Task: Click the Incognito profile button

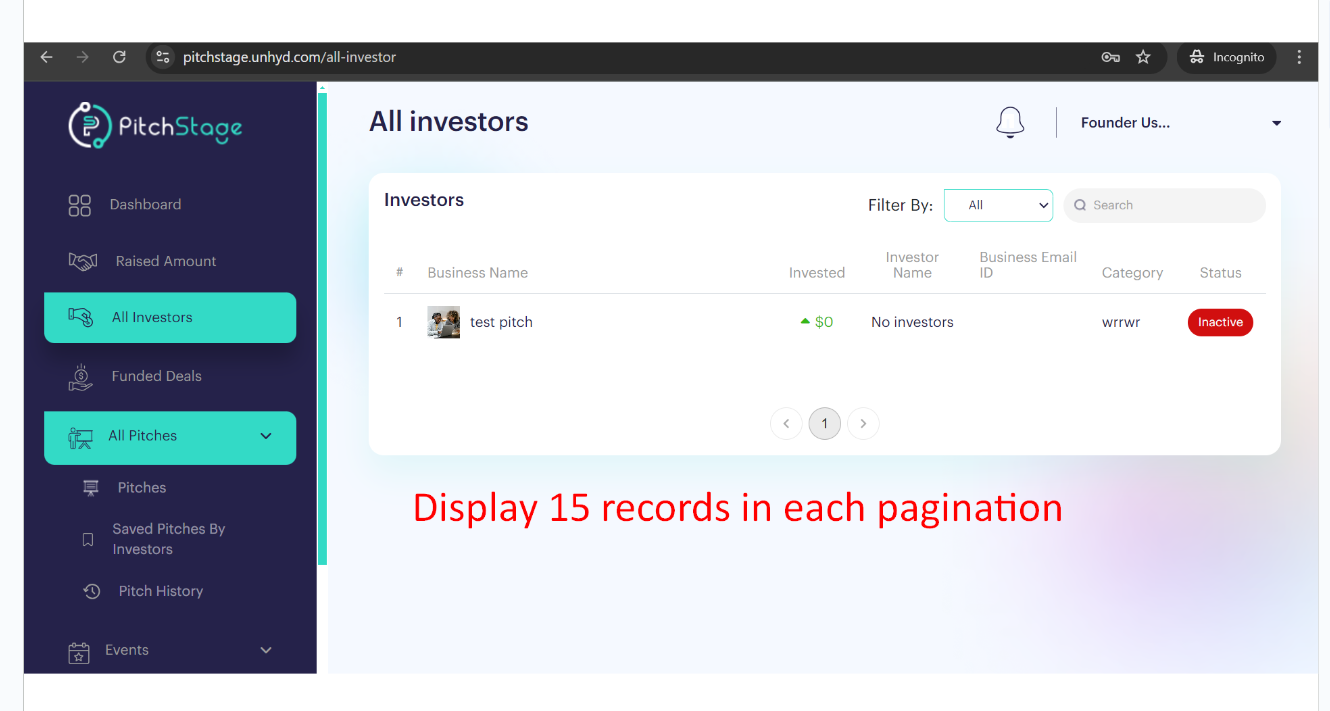Action: point(1227,57)
